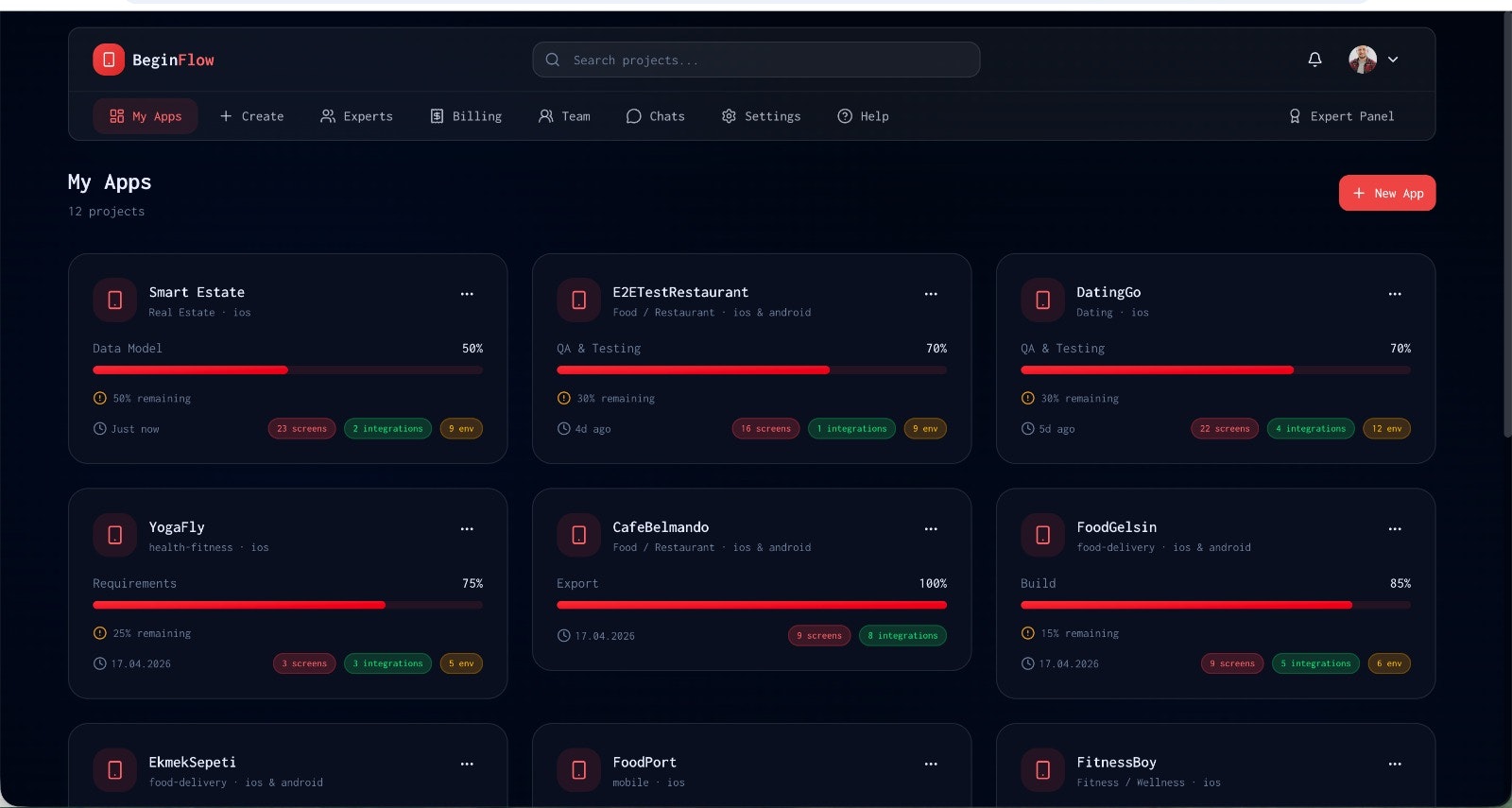Click Smart Estate 2 integrations badge
The image size is (1512, 808).
point(387,429)
